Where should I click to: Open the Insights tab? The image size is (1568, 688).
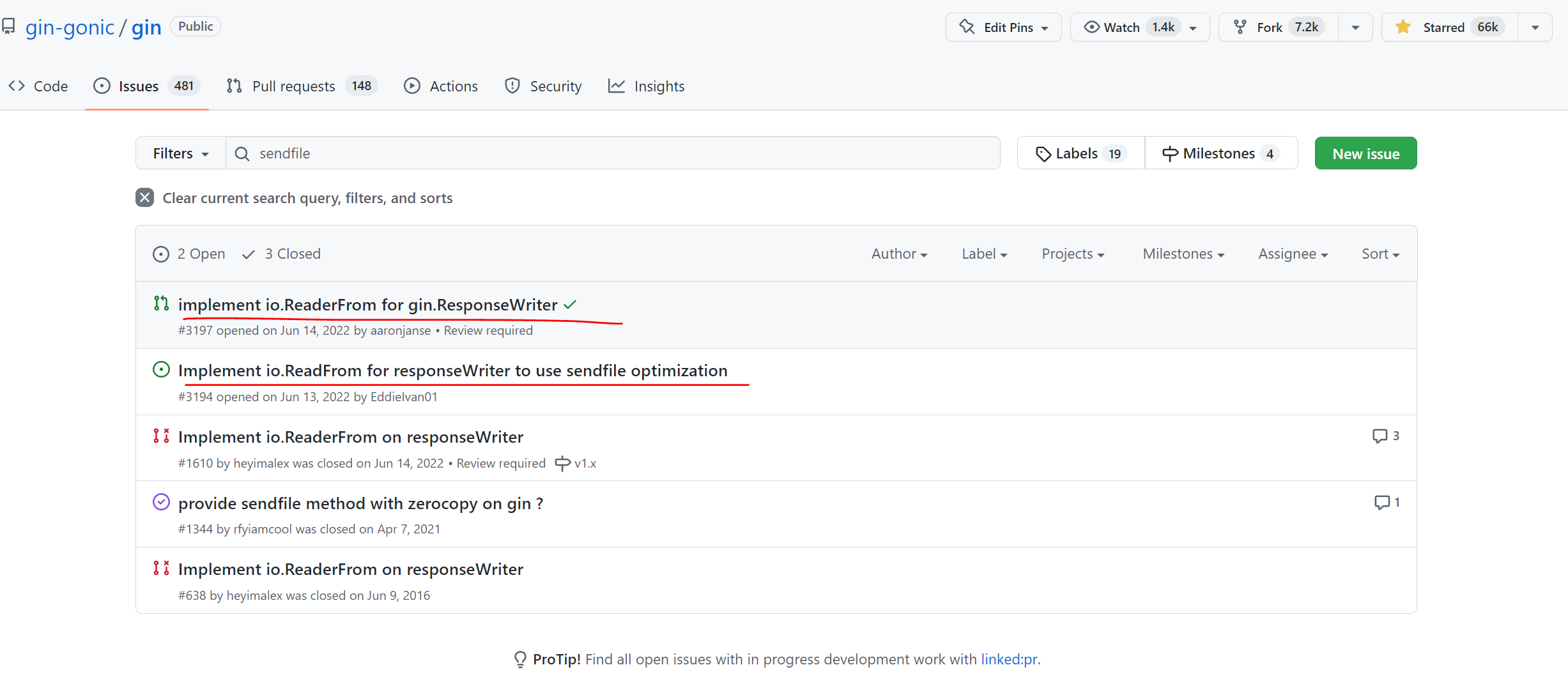pyautogui.click(x=646, y=86)
